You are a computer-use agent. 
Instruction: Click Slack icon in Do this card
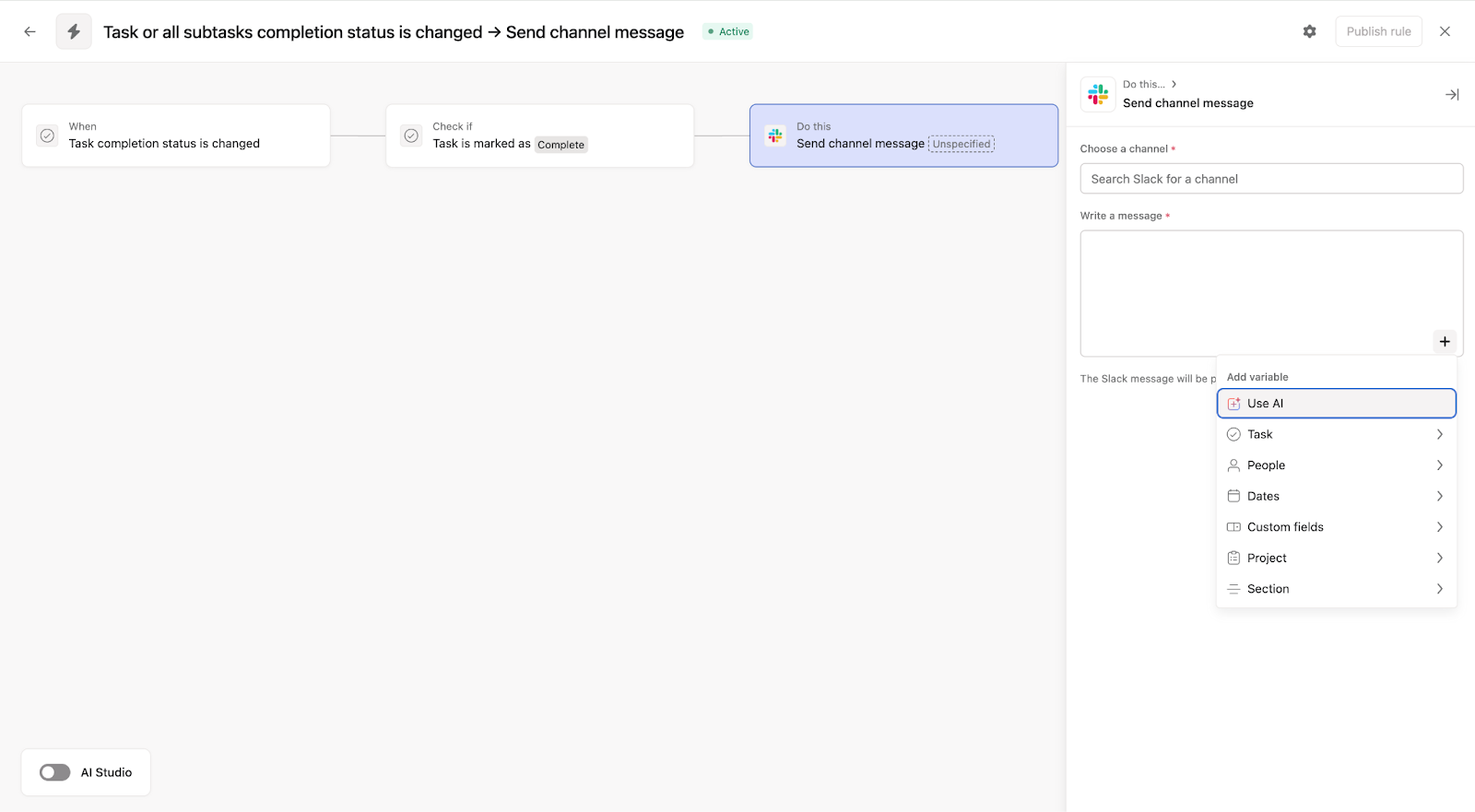click(775, 135)
